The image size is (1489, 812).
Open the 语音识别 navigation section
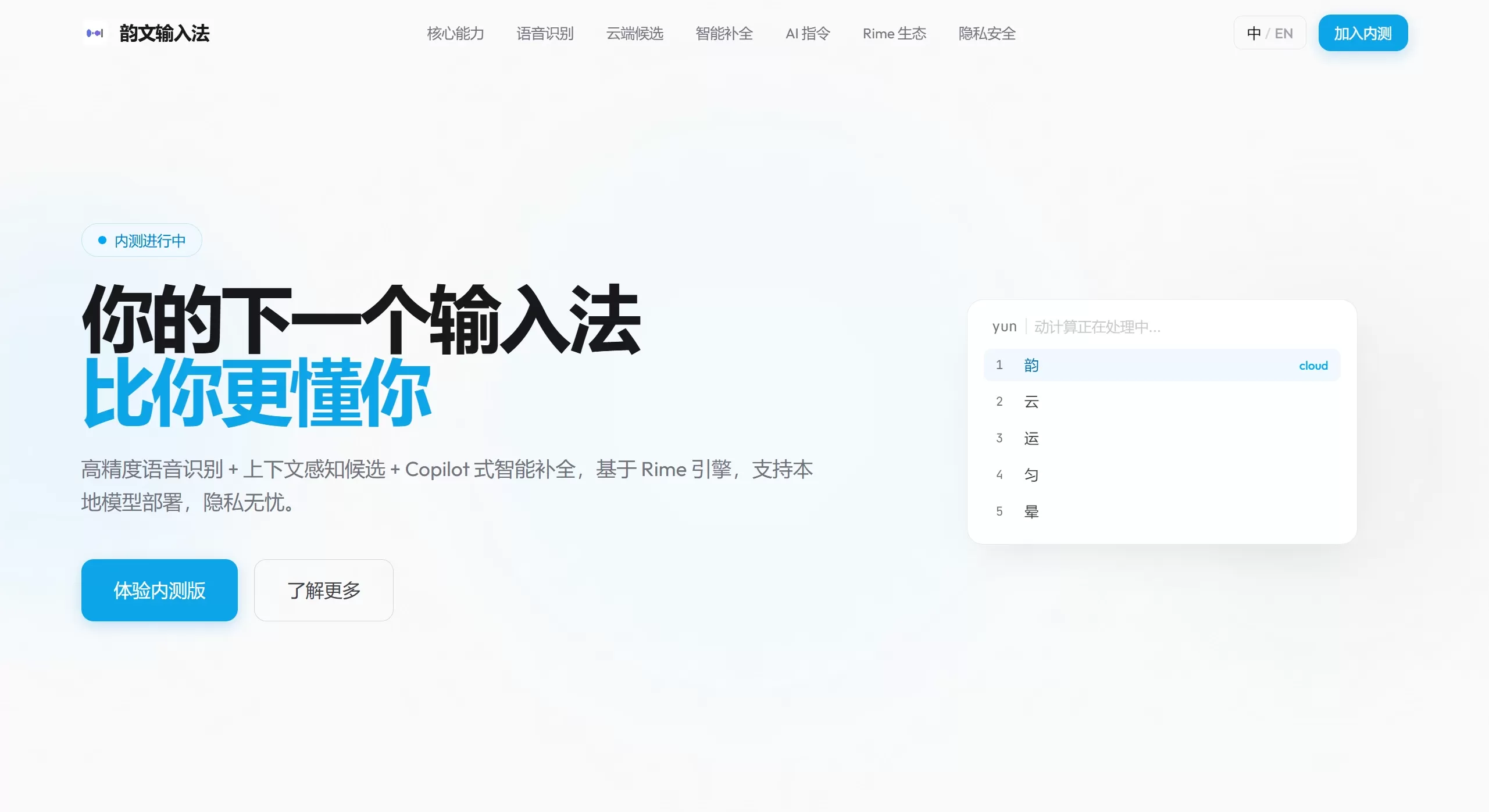point(544,34)
